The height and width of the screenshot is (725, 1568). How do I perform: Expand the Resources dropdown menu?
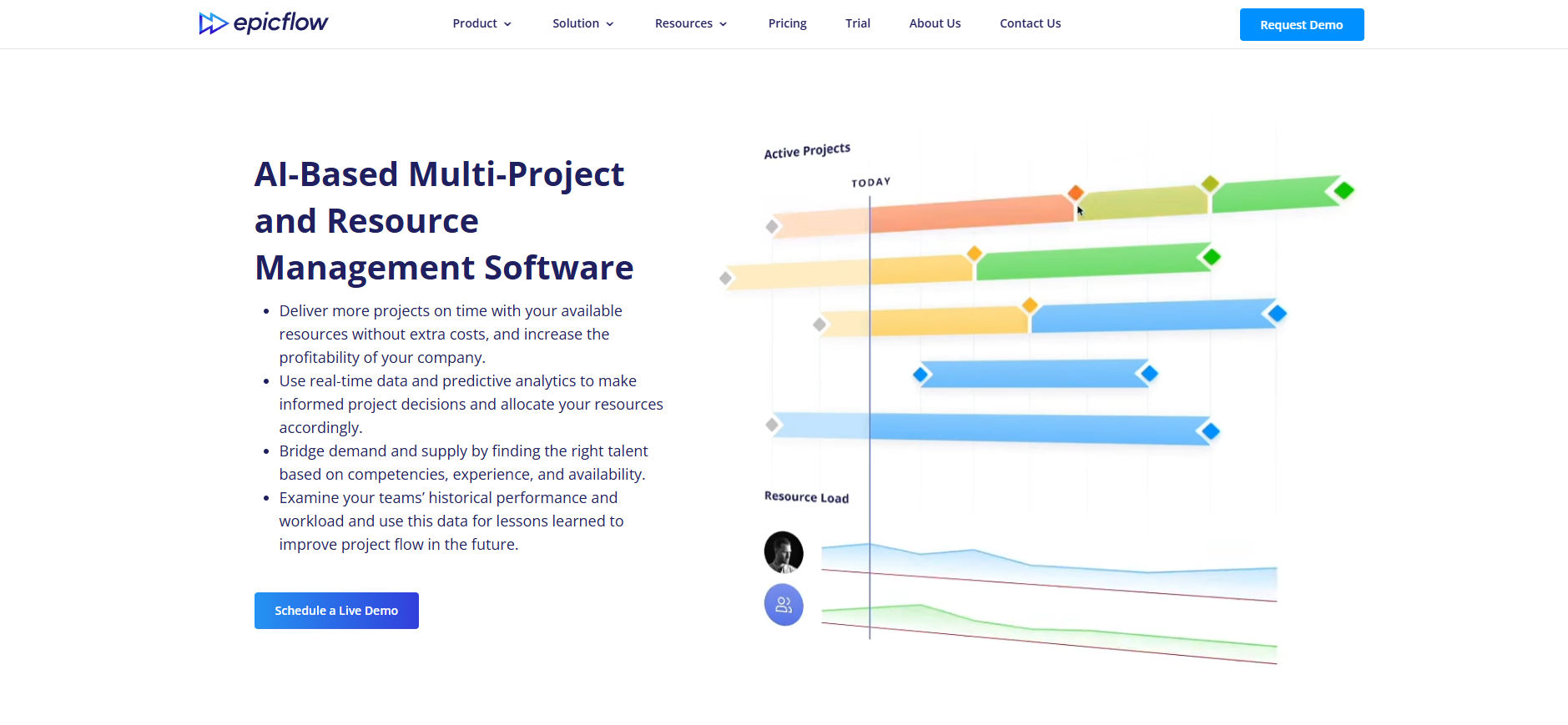pyautogui.click(x=691, y=23)
